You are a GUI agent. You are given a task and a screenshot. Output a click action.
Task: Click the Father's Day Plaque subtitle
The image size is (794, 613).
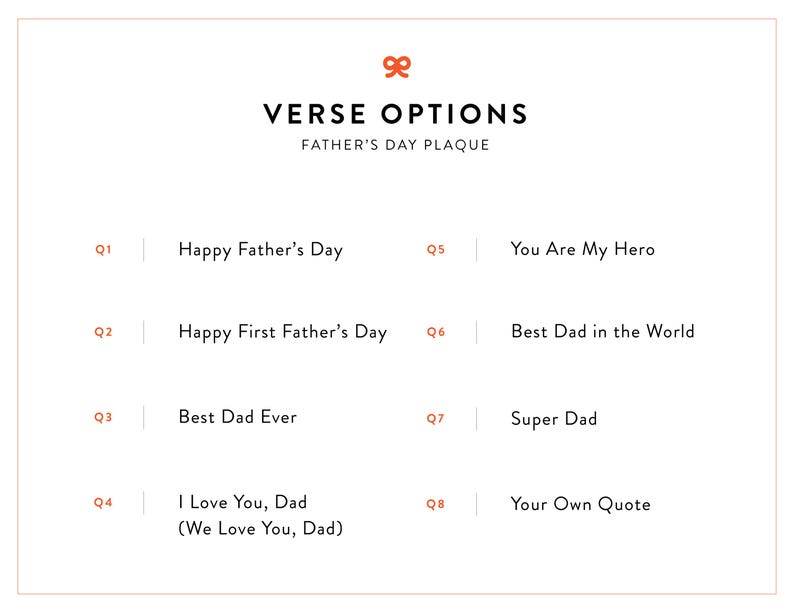396,146
